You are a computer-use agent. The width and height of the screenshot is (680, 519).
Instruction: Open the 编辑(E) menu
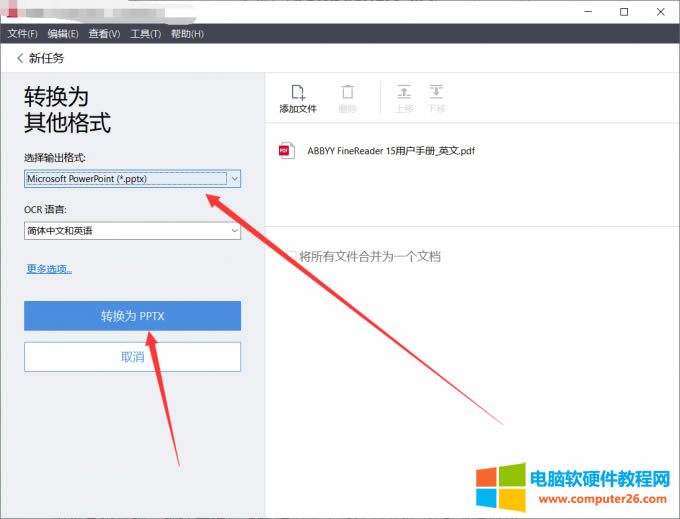click(64, 34)
